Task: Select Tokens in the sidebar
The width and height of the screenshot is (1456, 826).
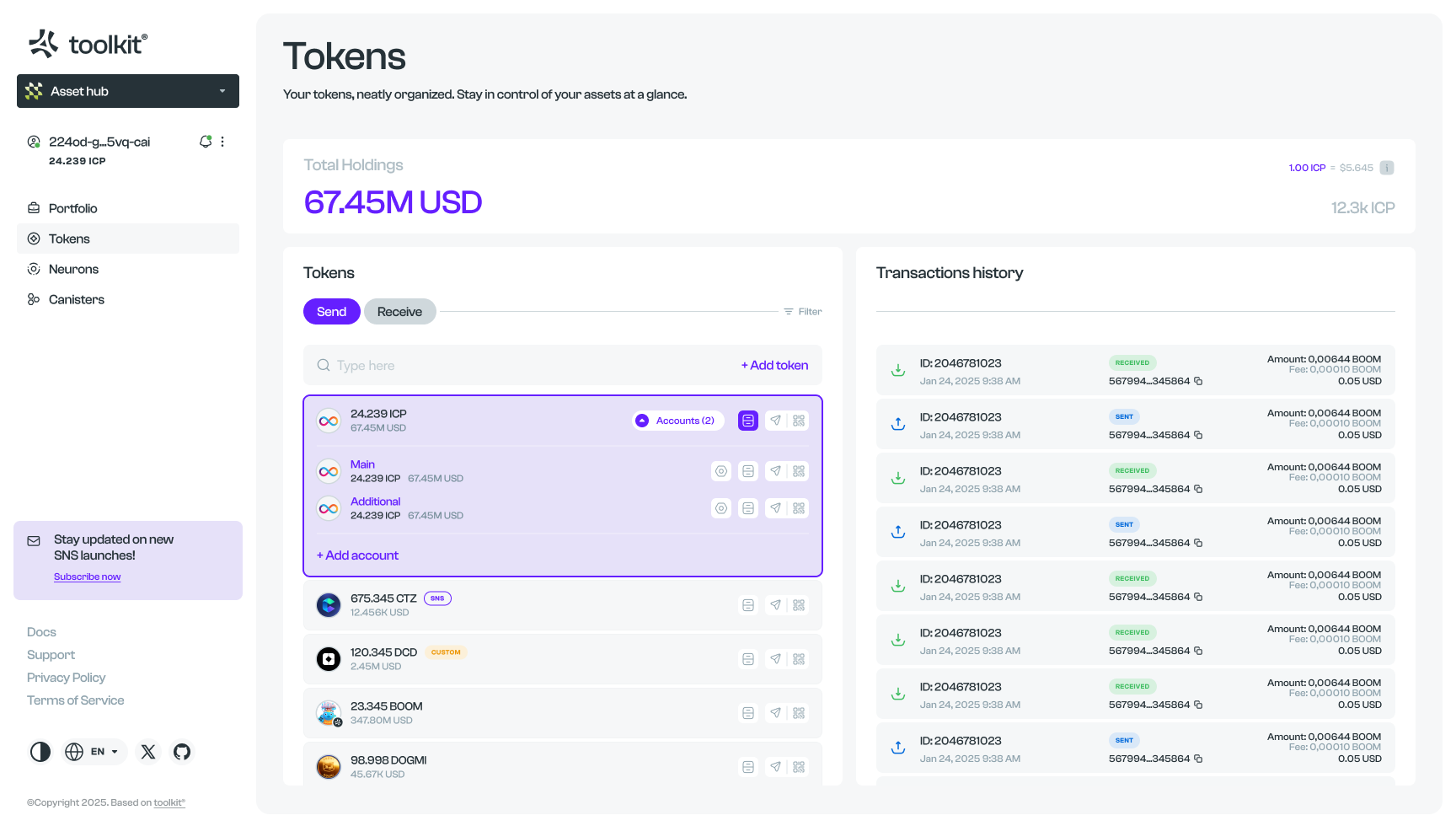Action: [128, 239]
